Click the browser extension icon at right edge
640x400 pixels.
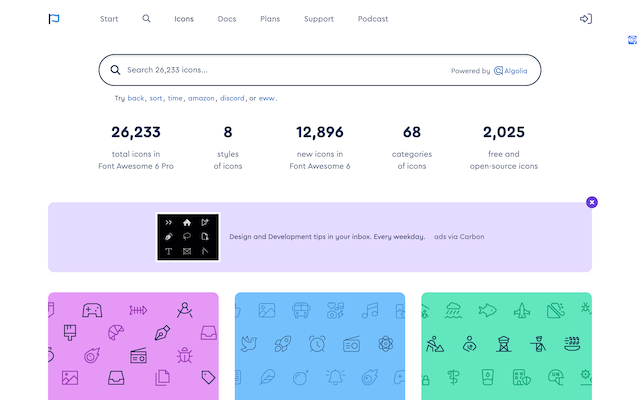(632, 40)
